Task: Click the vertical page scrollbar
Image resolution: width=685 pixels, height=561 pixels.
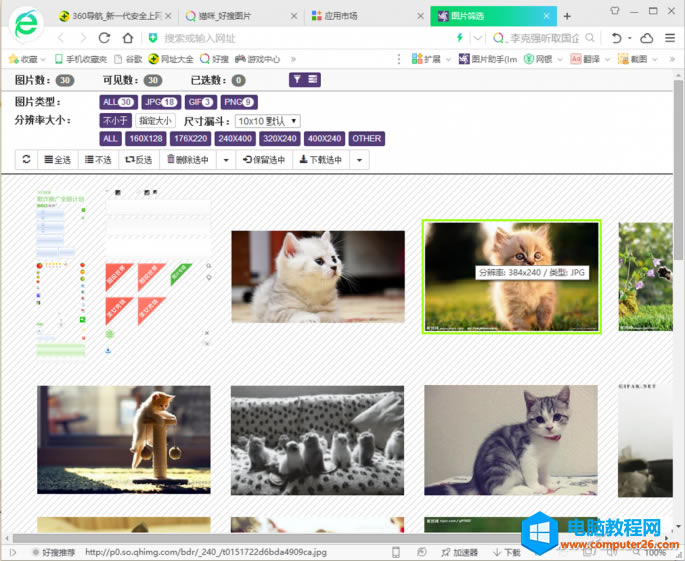Action: 678,300
